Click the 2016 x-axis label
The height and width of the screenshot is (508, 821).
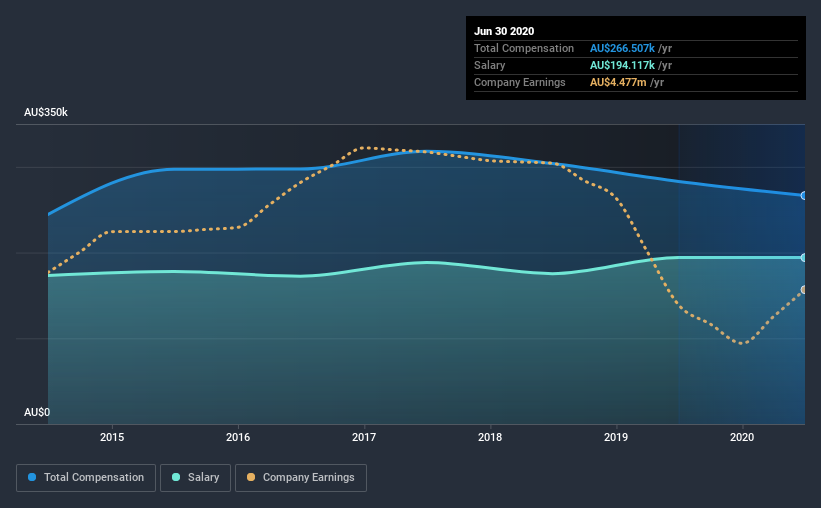pos(238,437)
